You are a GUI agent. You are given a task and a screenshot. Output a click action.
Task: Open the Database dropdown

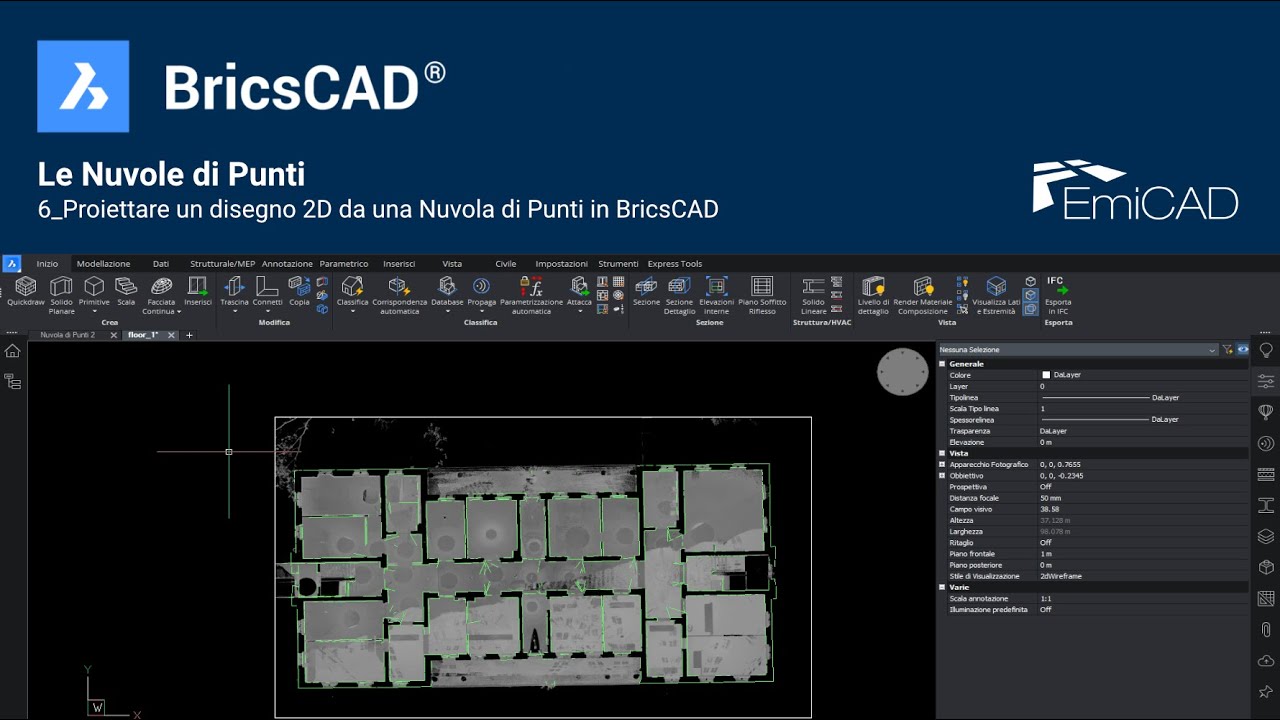447,311
